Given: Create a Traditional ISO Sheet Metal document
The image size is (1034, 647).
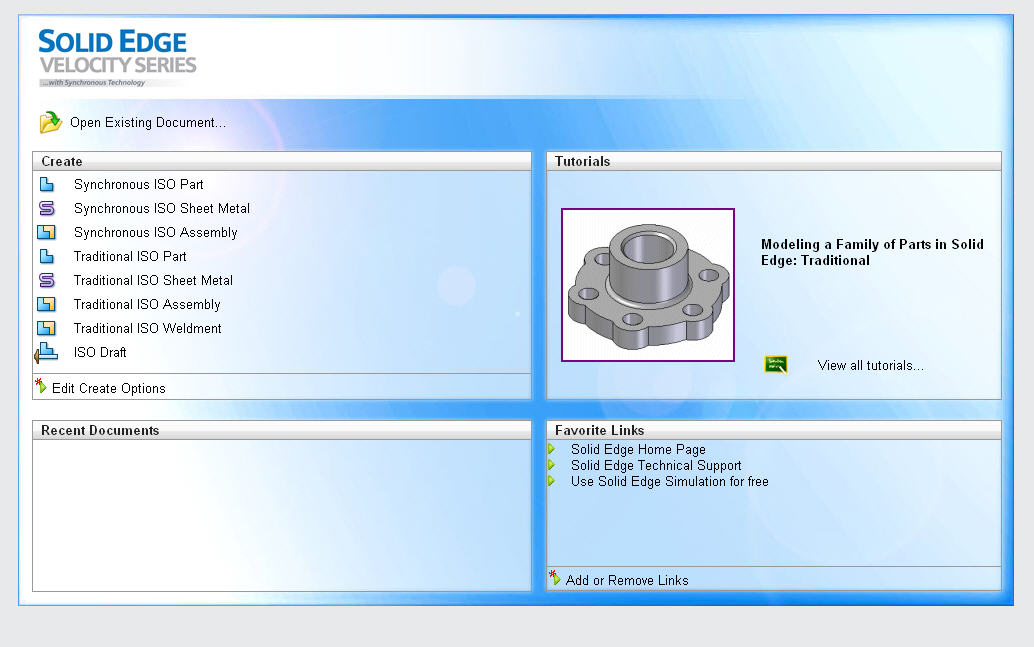Looking at the screenshot, I should [153, 280].
